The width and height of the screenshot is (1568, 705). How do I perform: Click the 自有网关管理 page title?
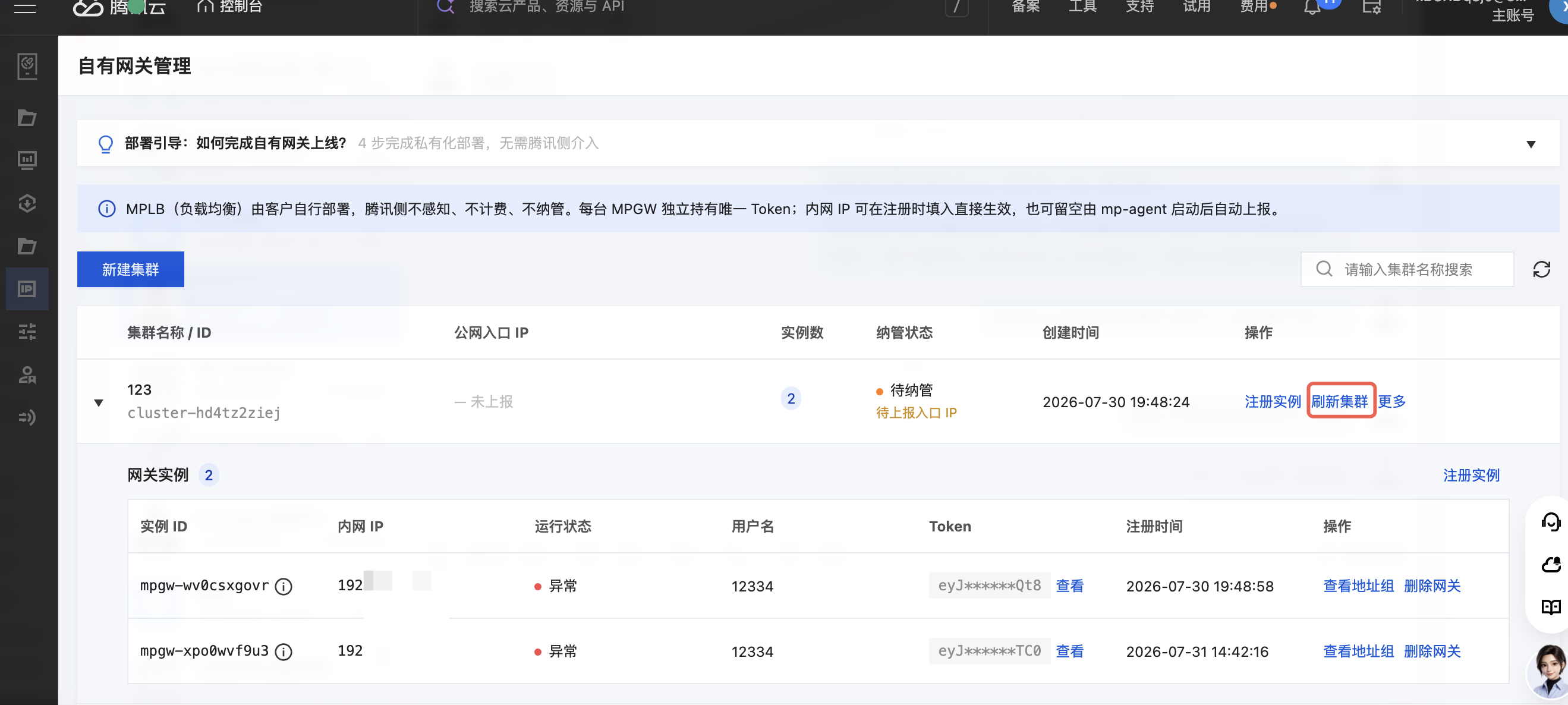click(x=134, y=66)
